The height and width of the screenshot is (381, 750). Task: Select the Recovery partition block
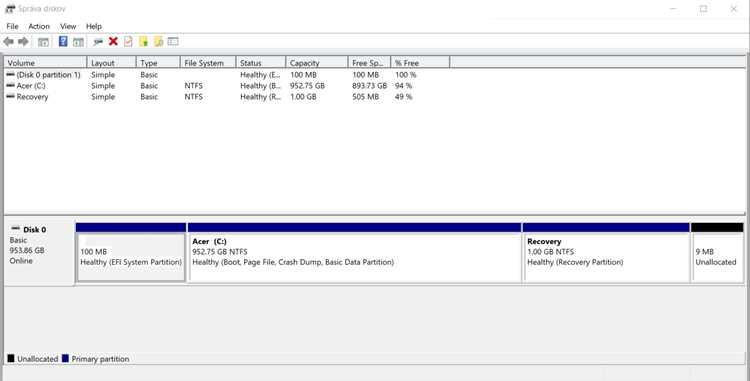(x=607, y=257)
